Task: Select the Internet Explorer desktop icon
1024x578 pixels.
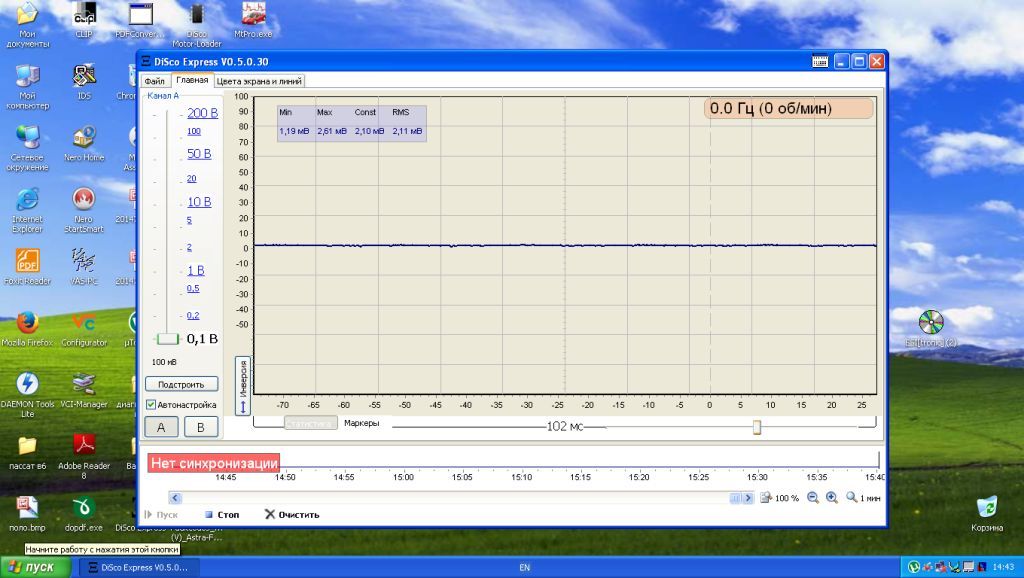Action: click(27, 210)
